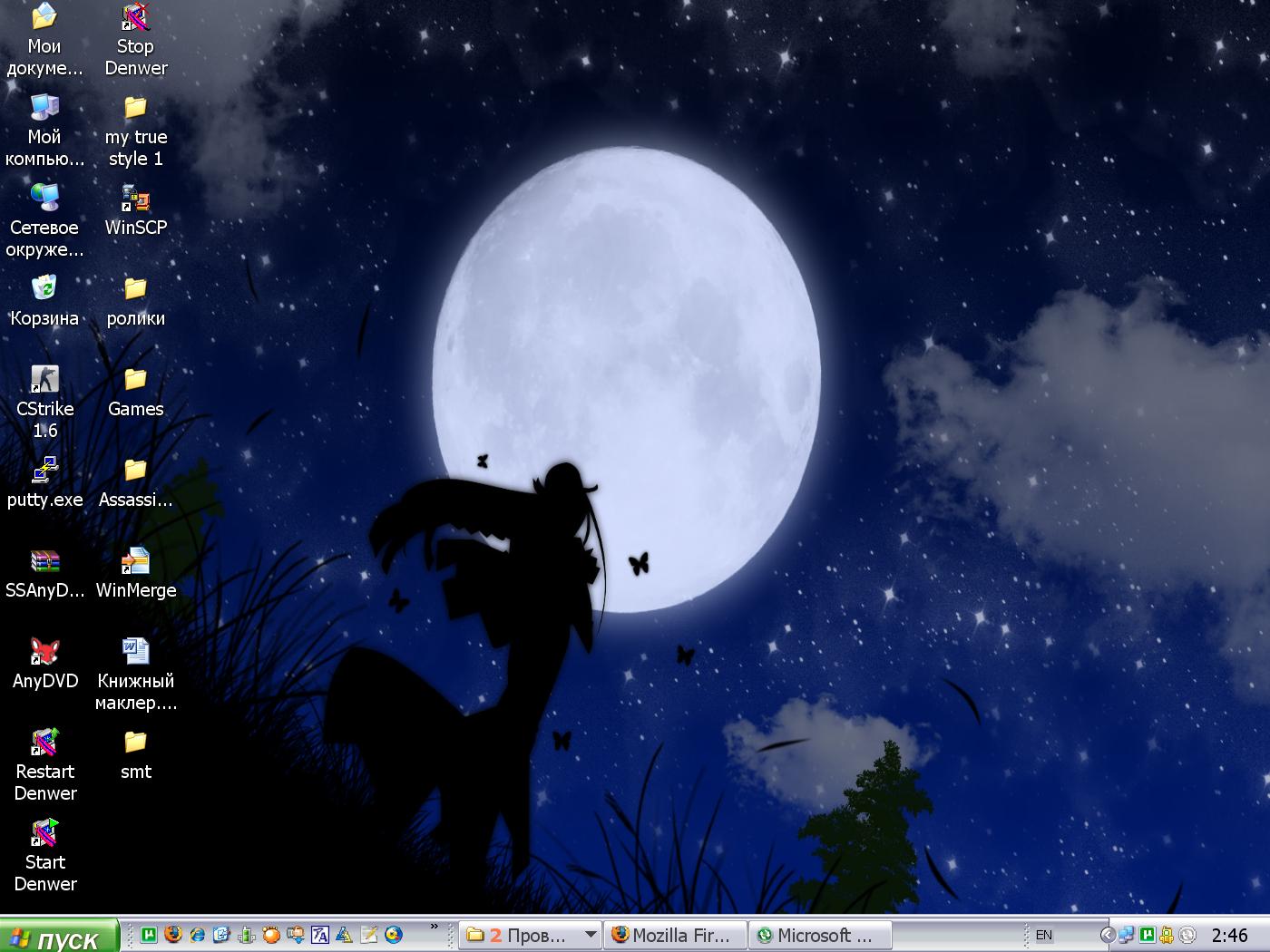The image size is (1270, 952).
Task: Click the gray round tray icon
Action: click(1187, 935)
